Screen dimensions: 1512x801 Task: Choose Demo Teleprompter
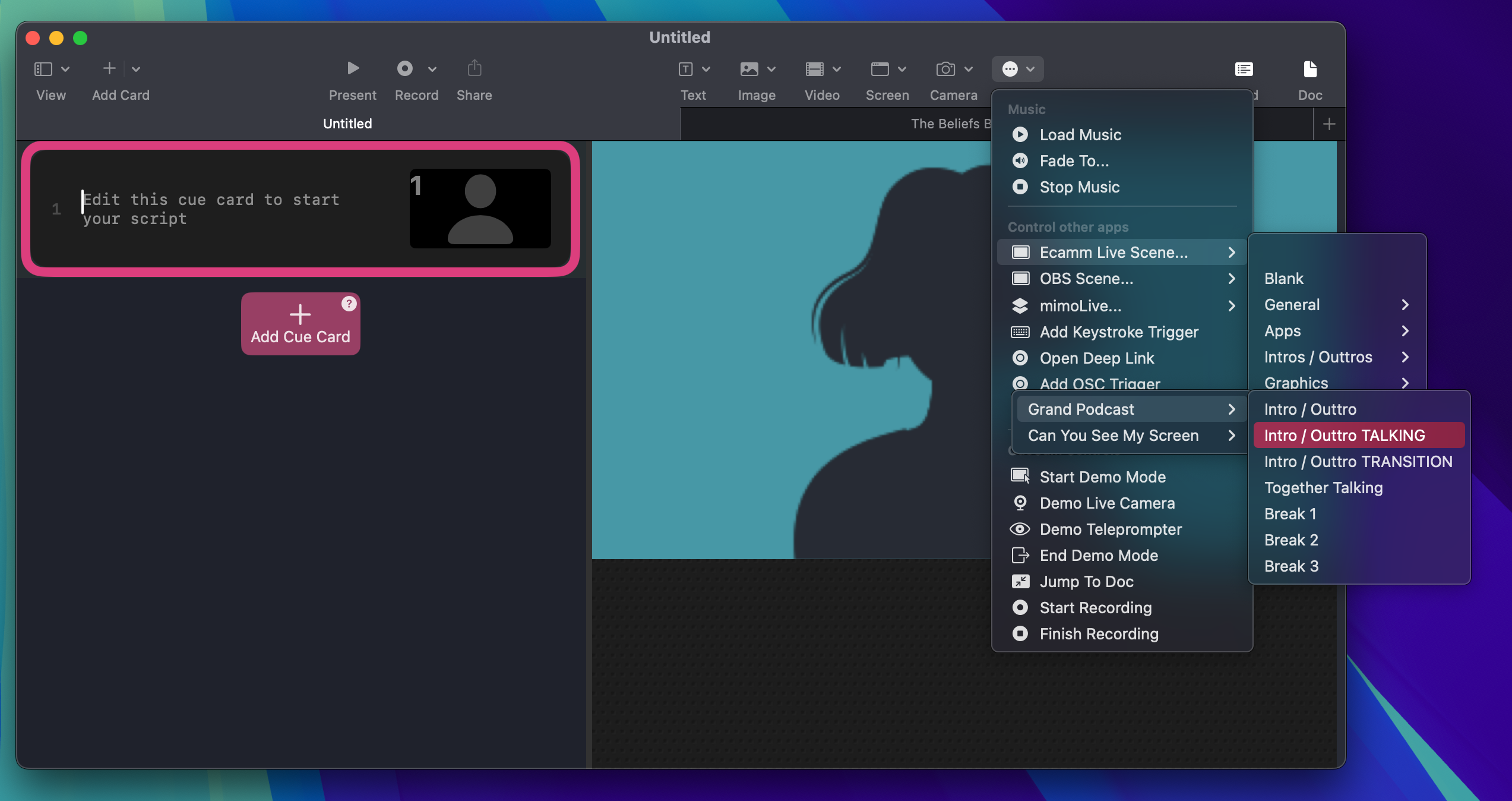pyautogui.click(x=1122, y=529)
